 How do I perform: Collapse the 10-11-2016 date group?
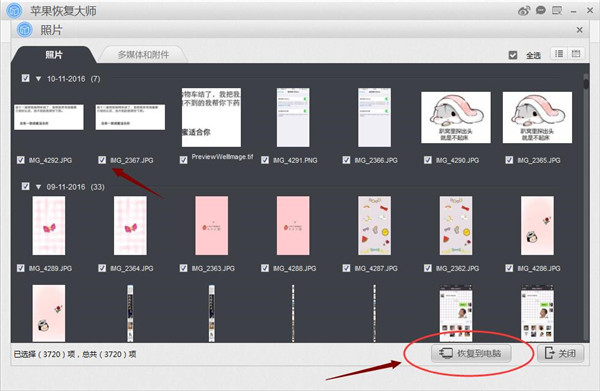pyautogui.click(x=38, y=79)
